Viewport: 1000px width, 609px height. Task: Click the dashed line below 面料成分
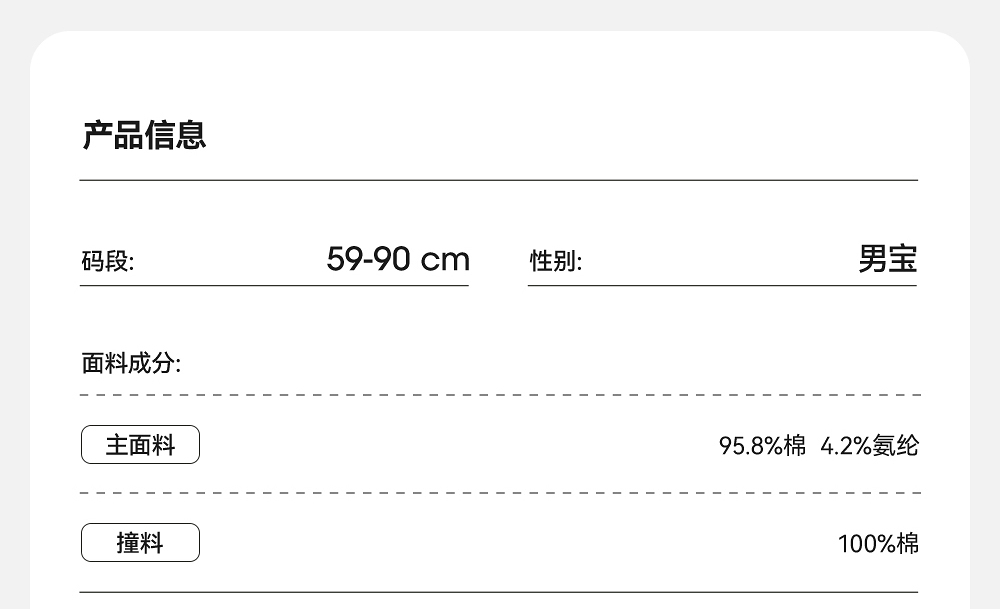pyautogui.click(x=498, y=395)
